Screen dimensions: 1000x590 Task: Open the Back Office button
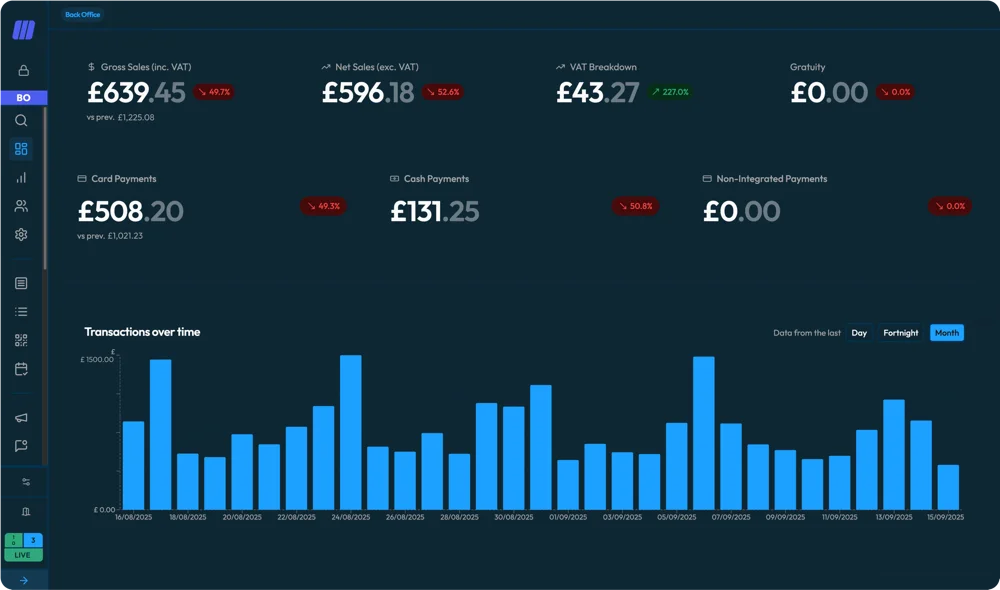pos(81,14)
